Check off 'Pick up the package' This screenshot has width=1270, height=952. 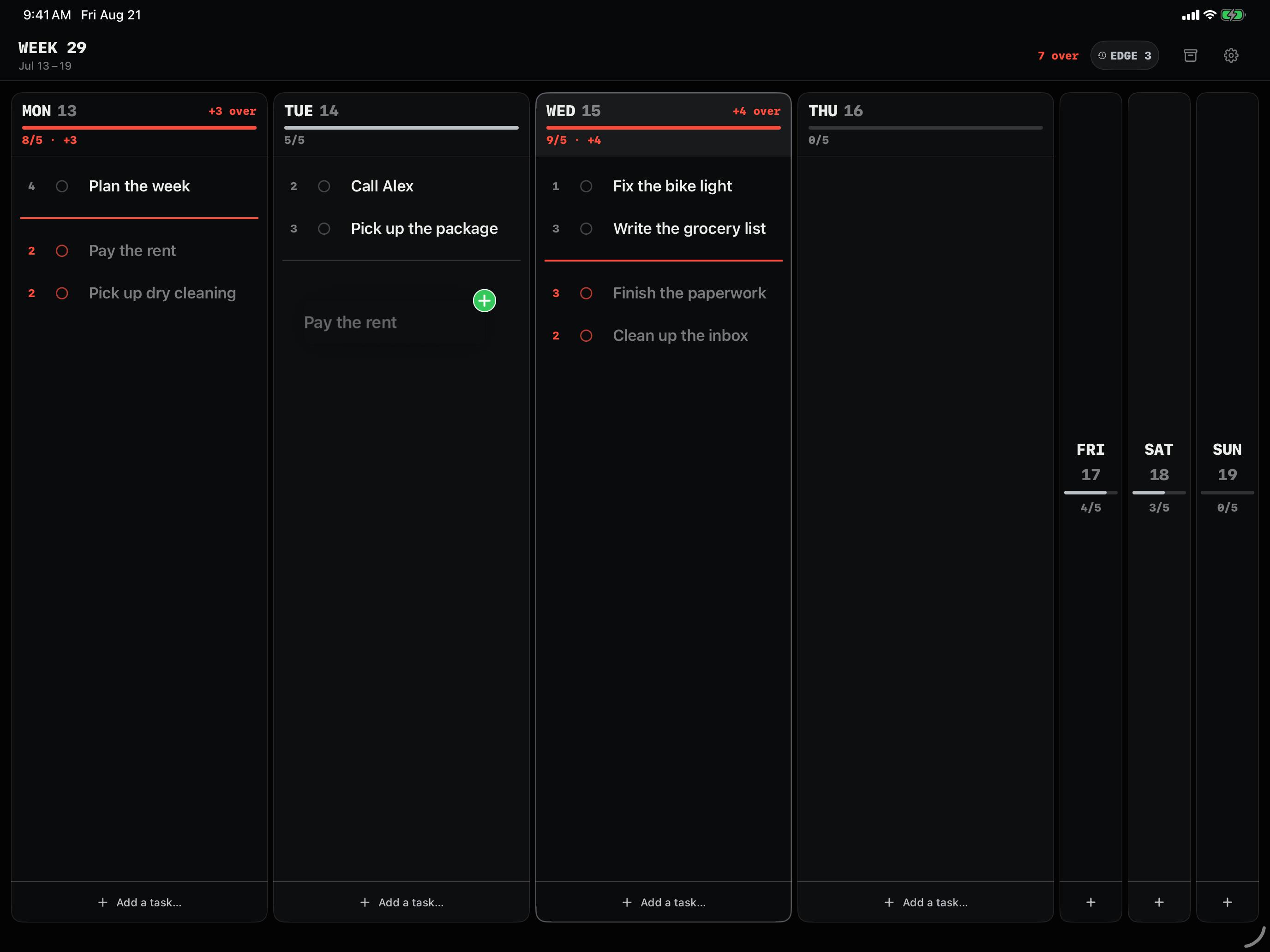tap(324, 229)
